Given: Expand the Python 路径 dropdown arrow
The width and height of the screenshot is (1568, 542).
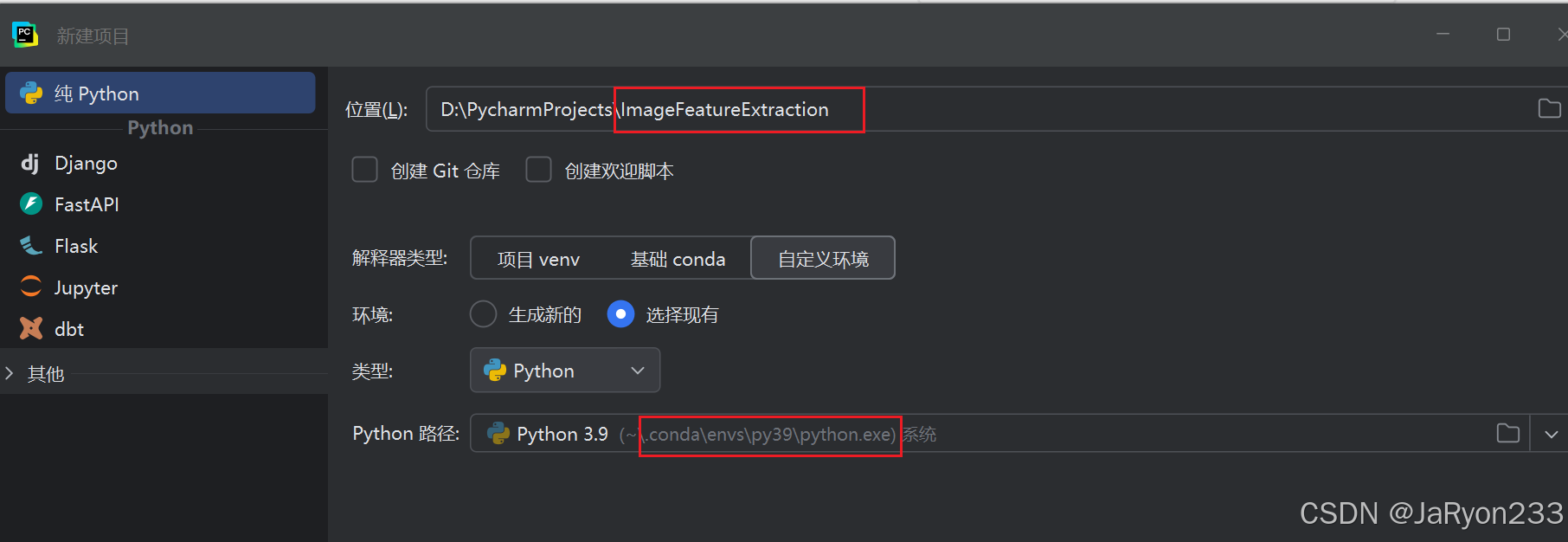Looking at the screenshot, I should tap(1551, 434).
